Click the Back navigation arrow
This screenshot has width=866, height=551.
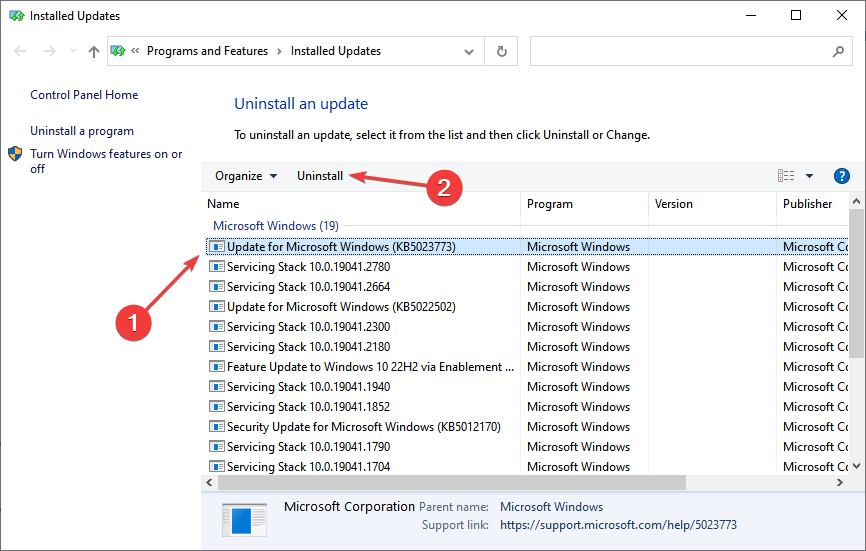20,51
